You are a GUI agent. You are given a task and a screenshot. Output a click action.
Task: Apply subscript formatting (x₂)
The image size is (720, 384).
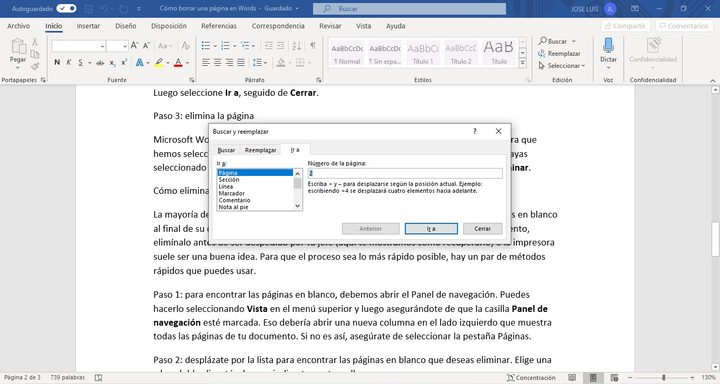tap(112, 62)
